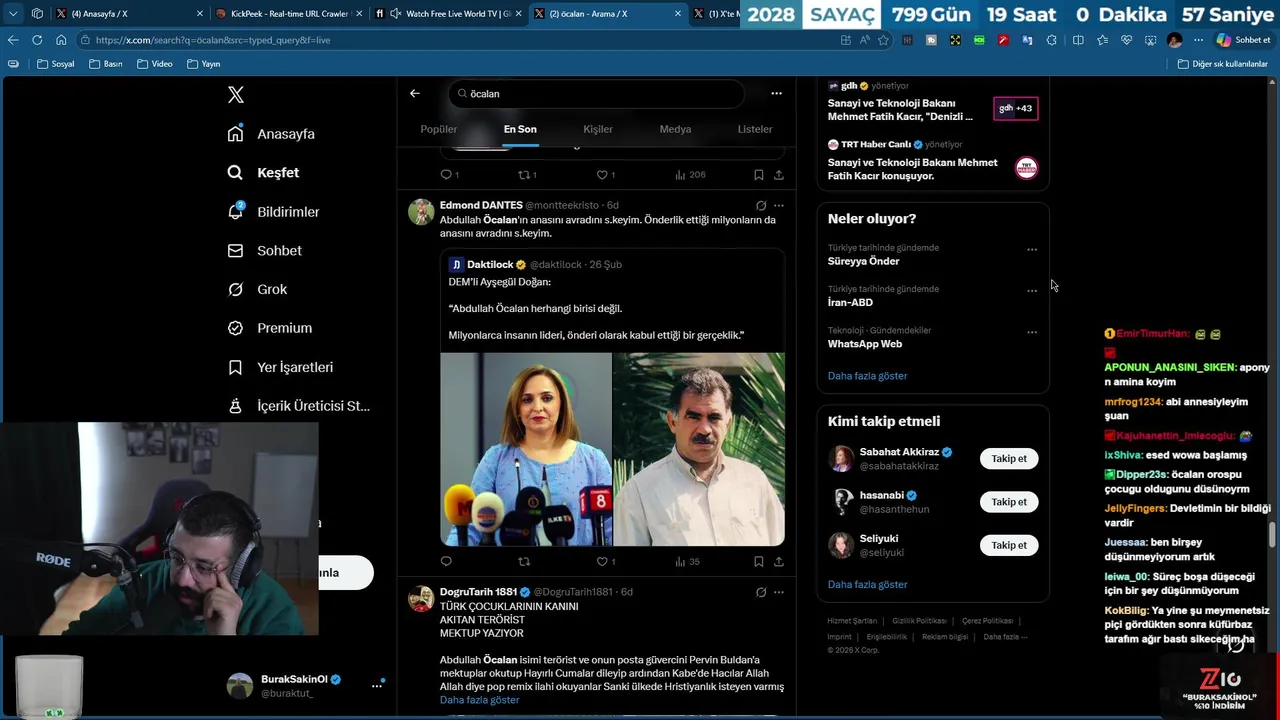
Task: Follow Seliyuki with Takip et
Action: click(x=1009, y=545)
